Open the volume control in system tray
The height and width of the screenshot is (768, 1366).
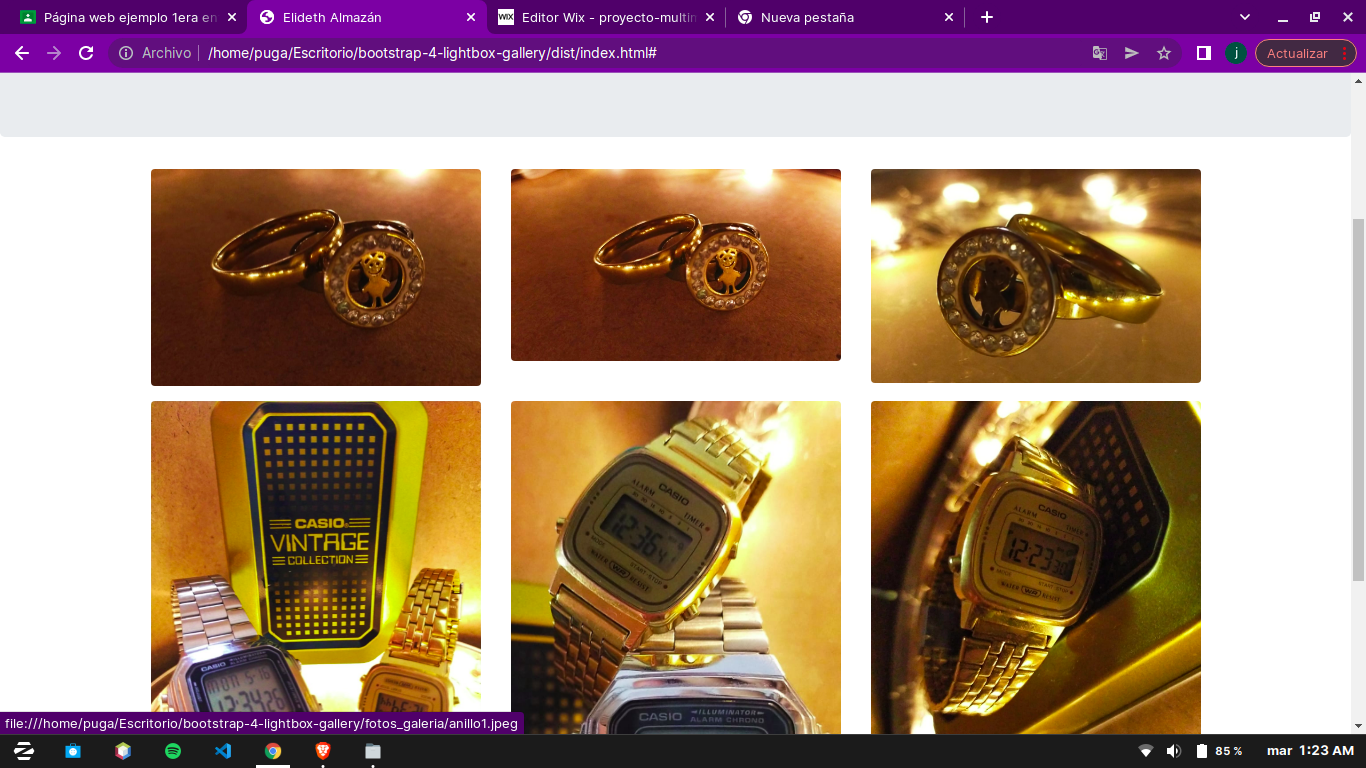coord(1173,751)
